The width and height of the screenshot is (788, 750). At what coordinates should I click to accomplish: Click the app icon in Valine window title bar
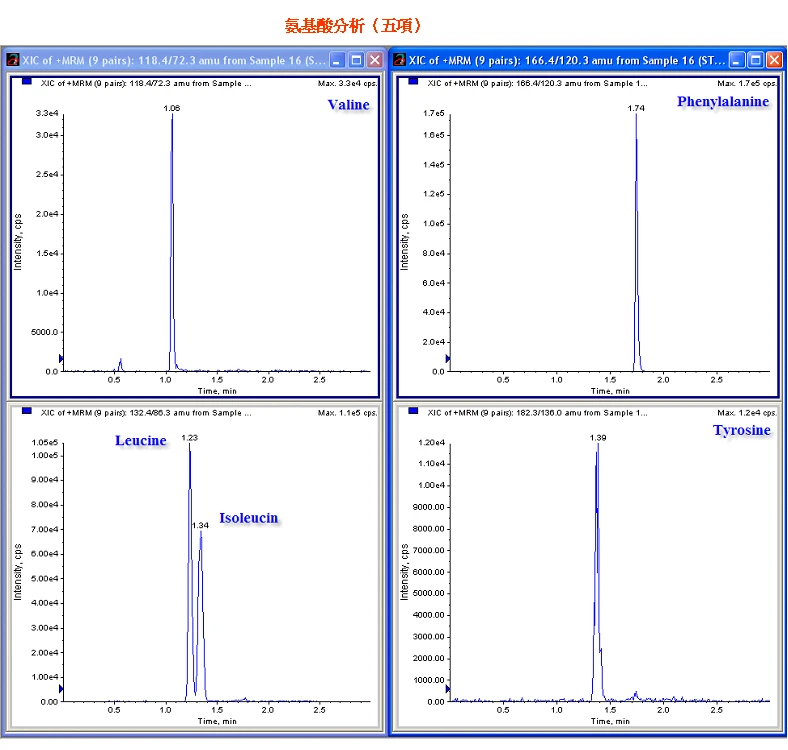pyautogui.click(x=12, y=60)
